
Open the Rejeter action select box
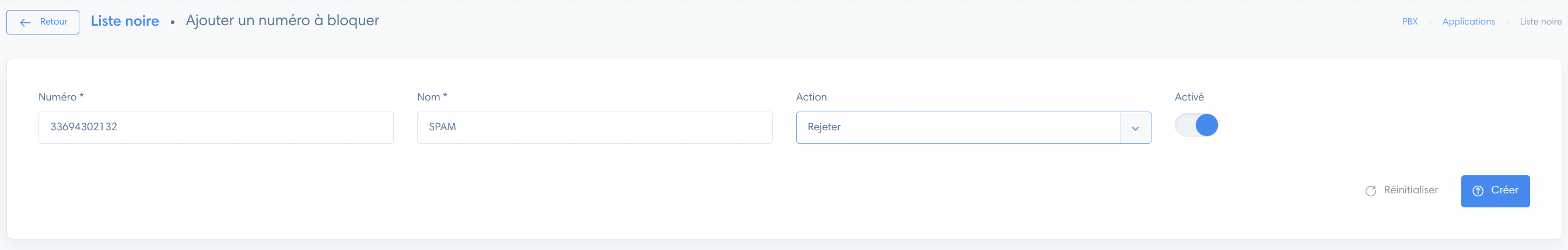click(x=972, y=127)
